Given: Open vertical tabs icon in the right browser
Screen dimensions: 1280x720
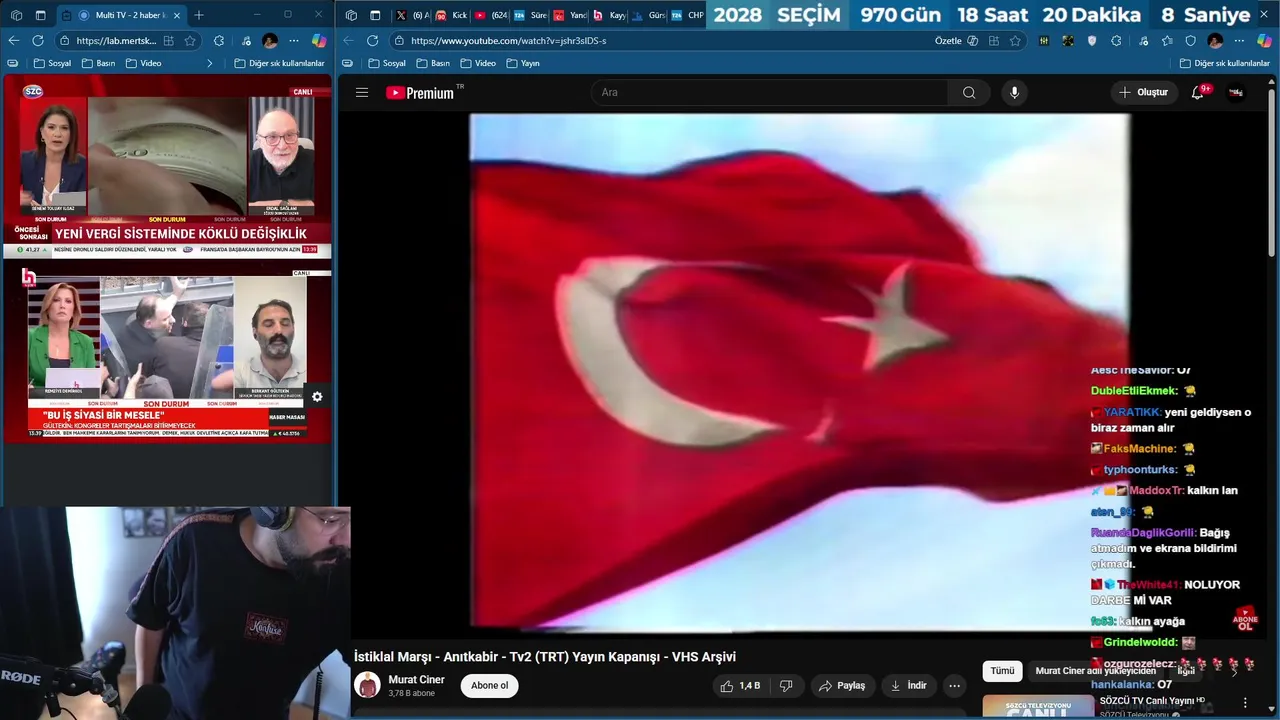Looking at the screenshot, I should tap(375, 15).
